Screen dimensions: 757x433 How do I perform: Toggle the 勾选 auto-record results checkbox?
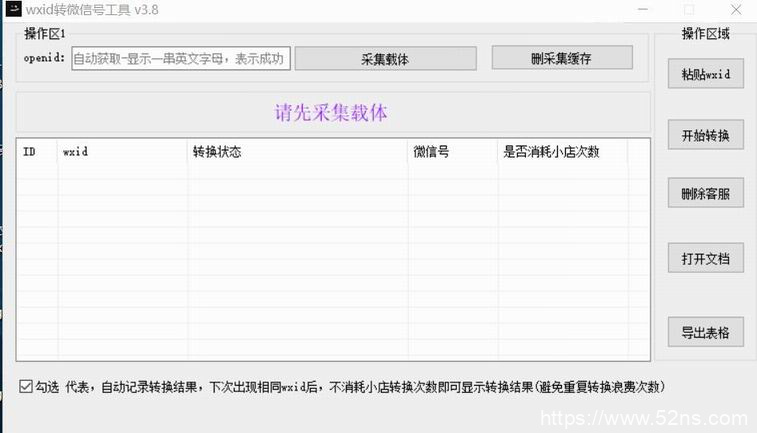pos(26,387)
